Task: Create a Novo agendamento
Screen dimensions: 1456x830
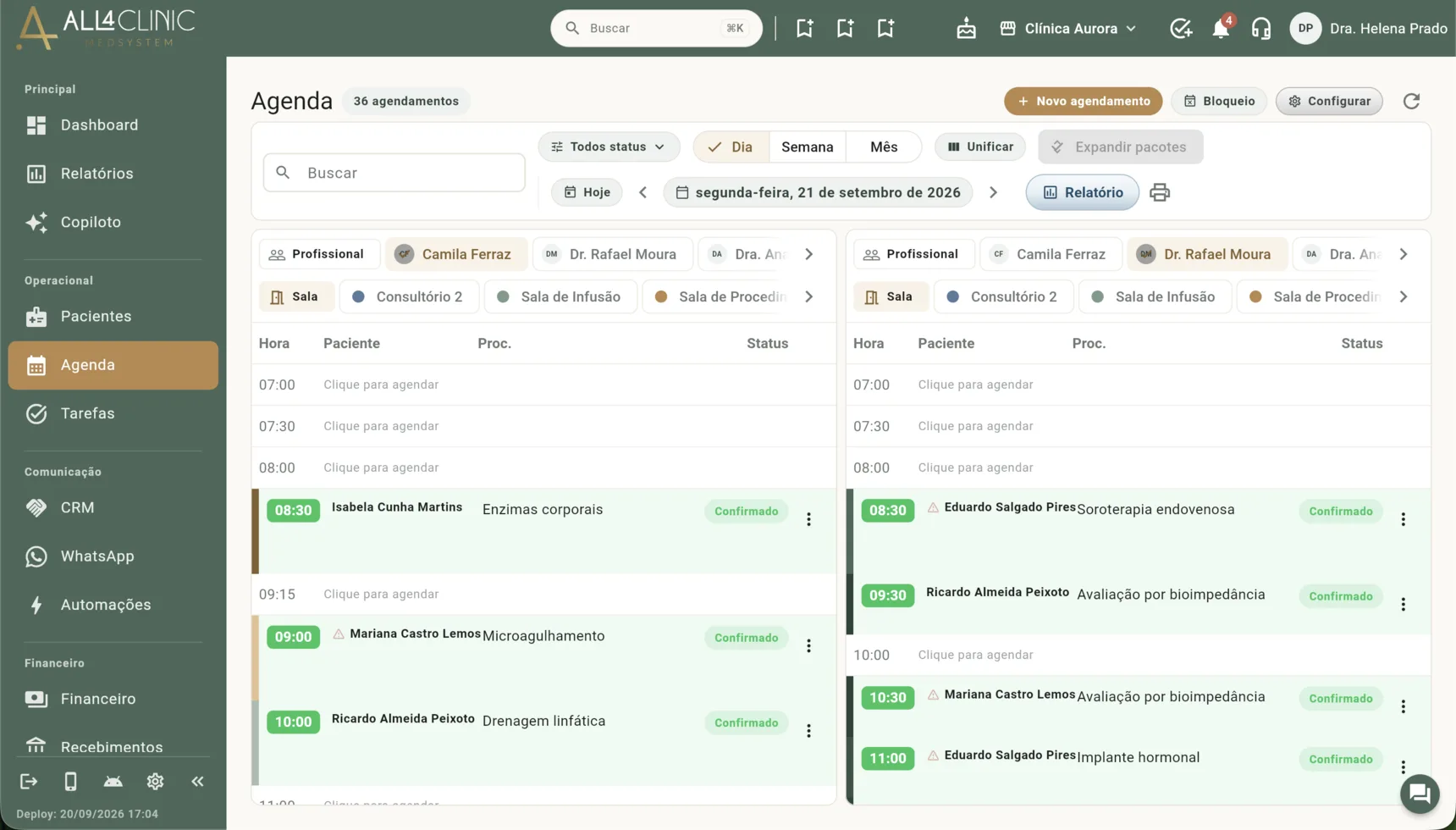Action: pyautogui.click(x=1083, y=101)
